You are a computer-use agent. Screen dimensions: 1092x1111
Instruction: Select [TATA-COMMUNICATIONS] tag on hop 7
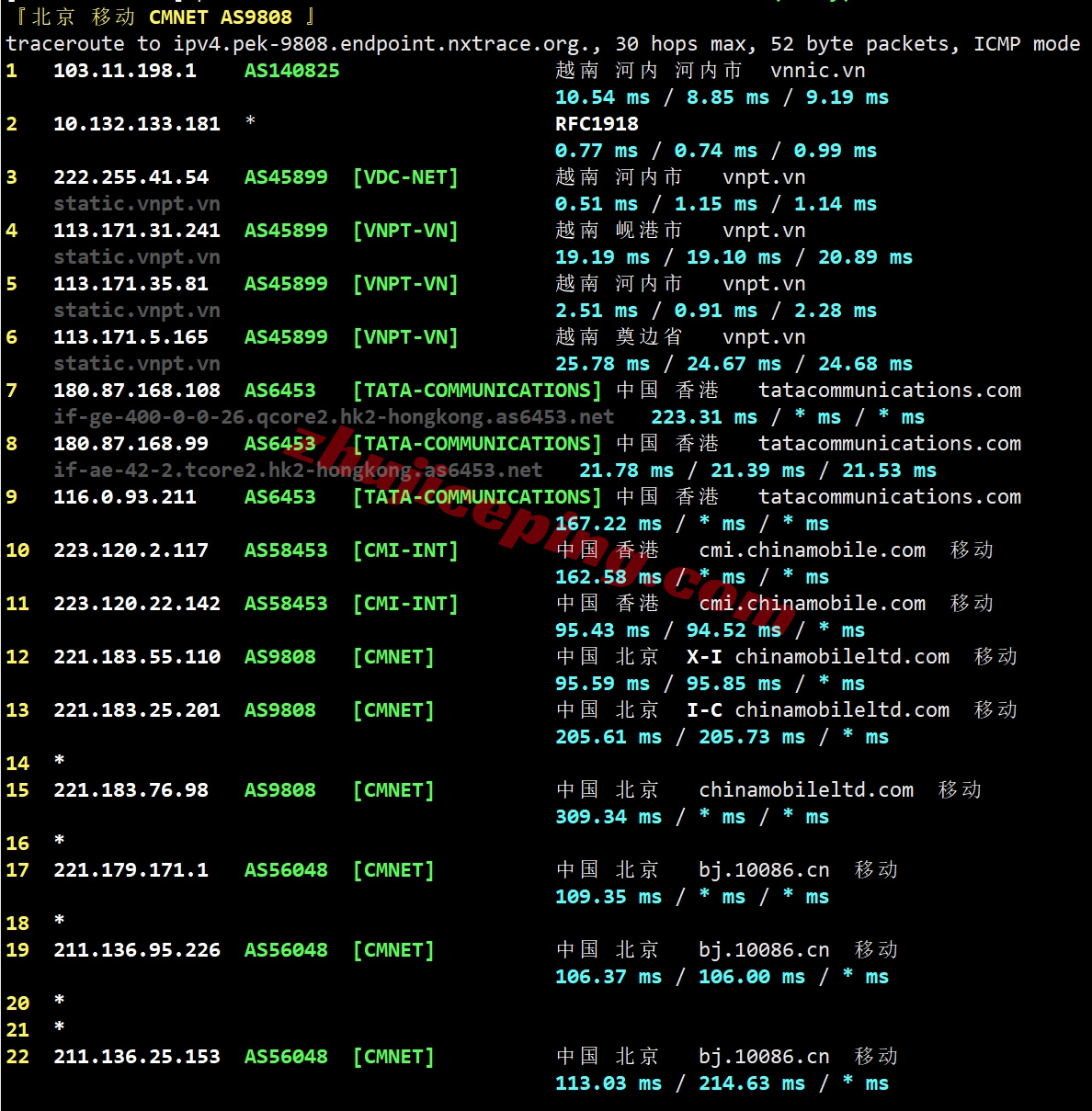(477, 391)
